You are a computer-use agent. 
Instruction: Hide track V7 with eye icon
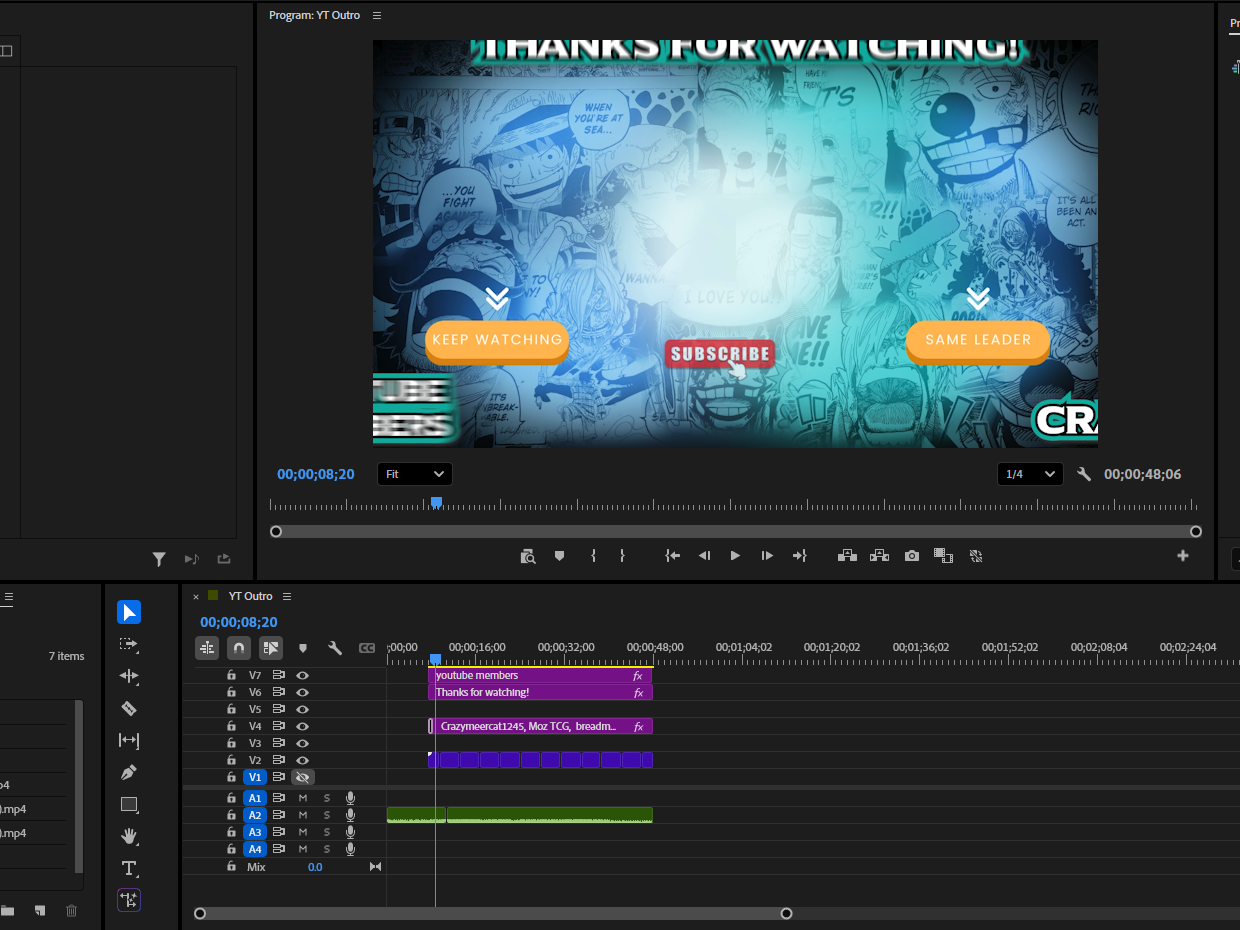pyautogui.click(x=303, y=676)
